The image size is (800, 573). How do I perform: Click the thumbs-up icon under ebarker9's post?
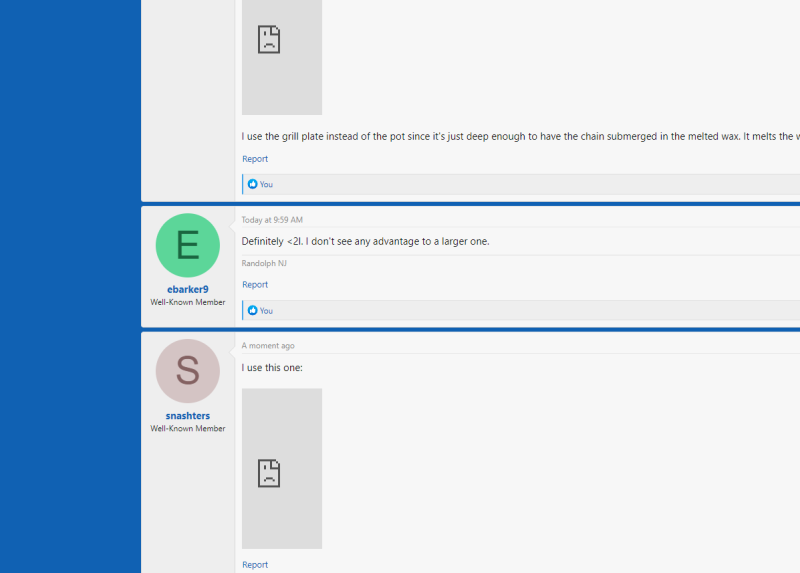pos(252,310)
